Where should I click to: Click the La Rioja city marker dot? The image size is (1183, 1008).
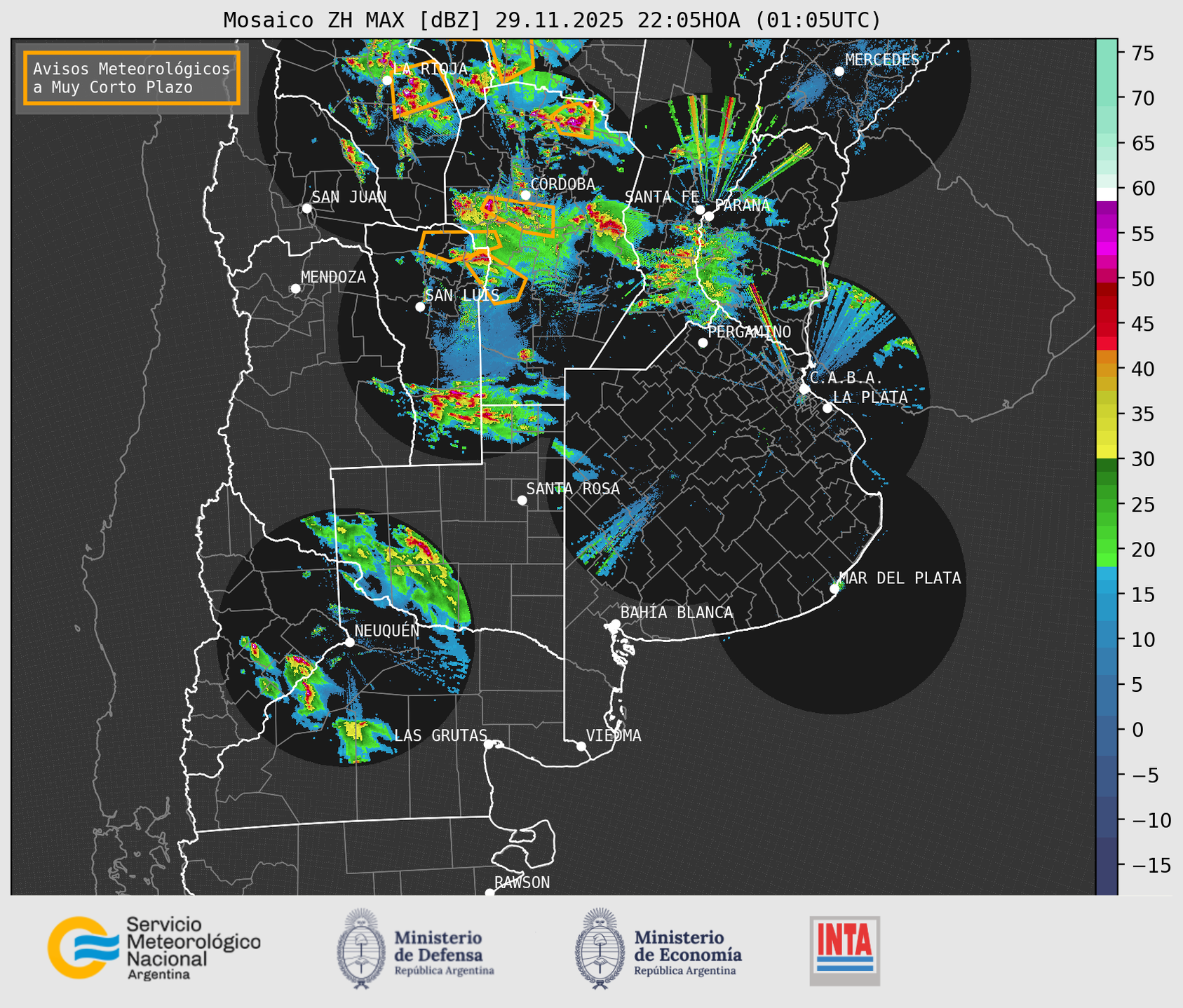[x=387, y=81]
